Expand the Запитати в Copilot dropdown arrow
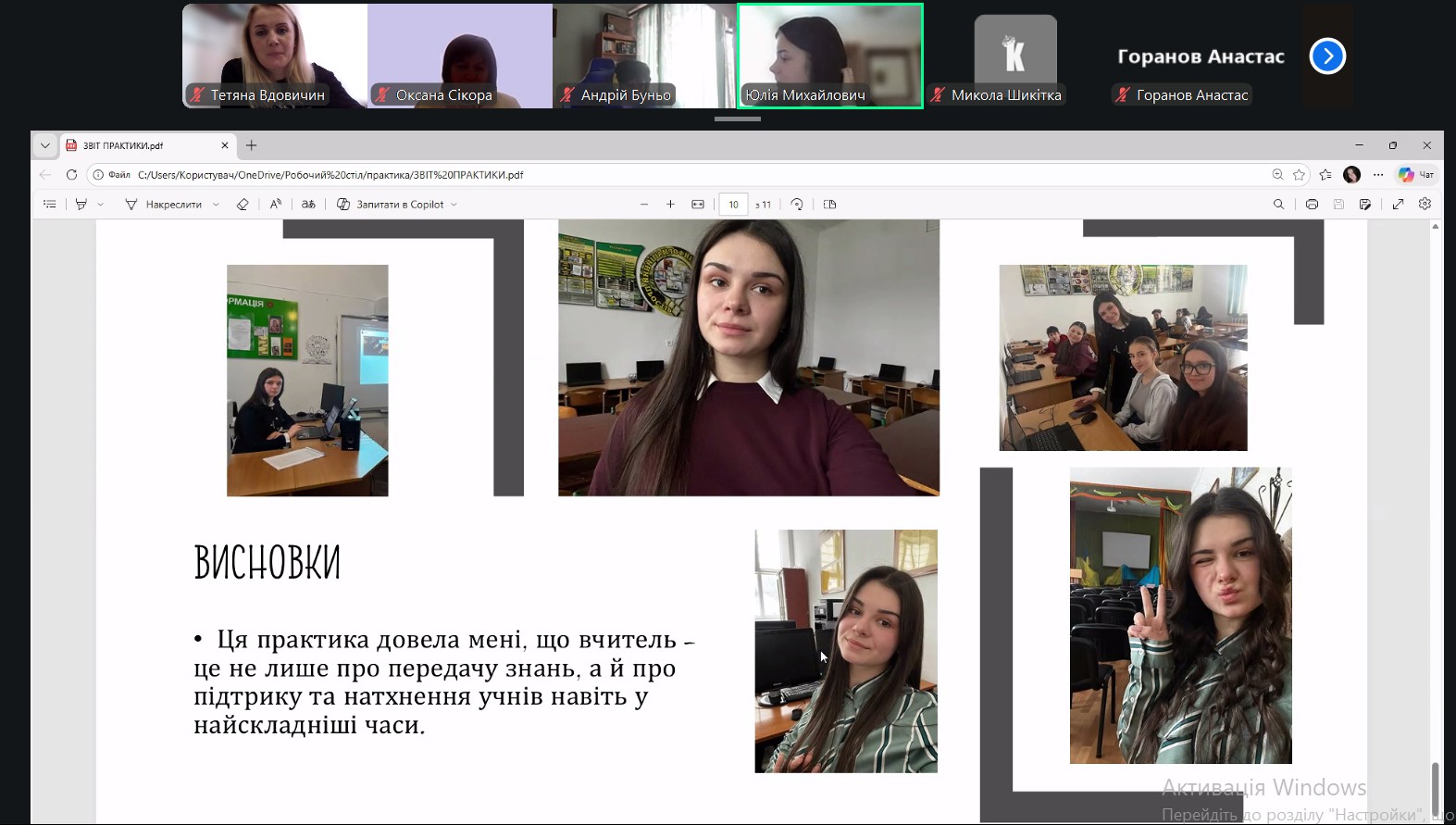 tap(454, 205)
